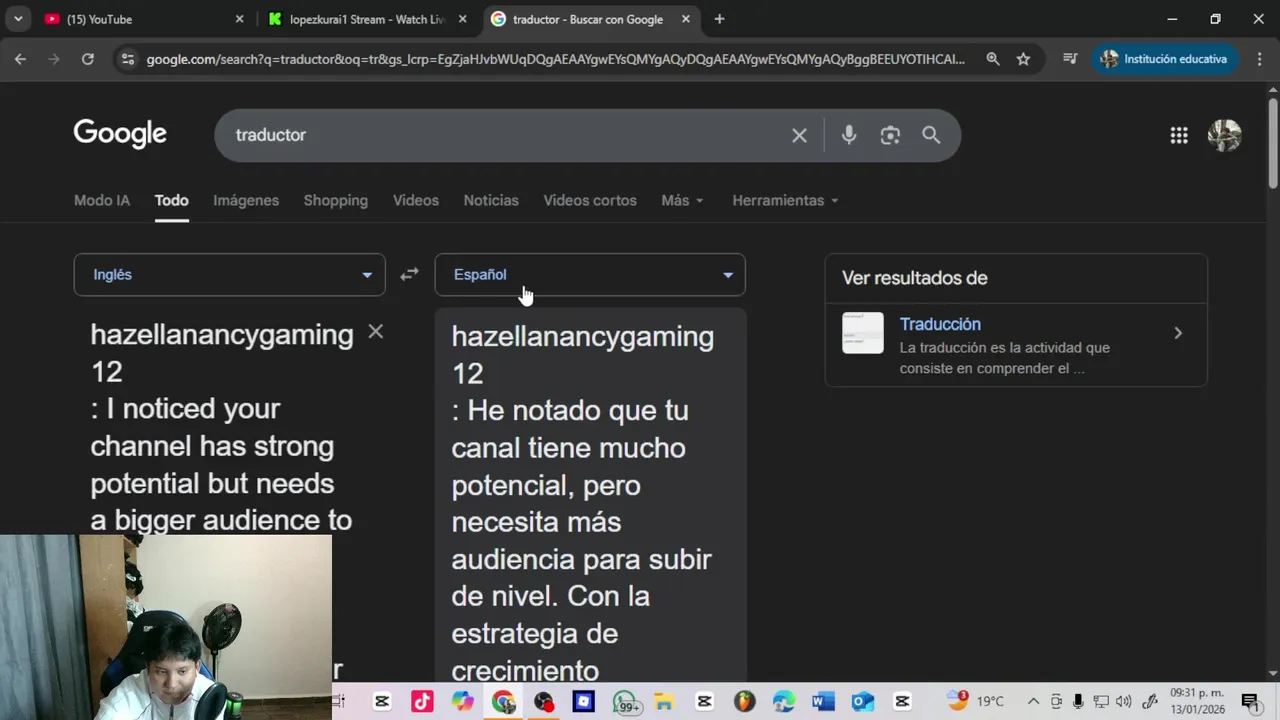
Task: Close the YouTube browser tab
Action: [239, 19]
